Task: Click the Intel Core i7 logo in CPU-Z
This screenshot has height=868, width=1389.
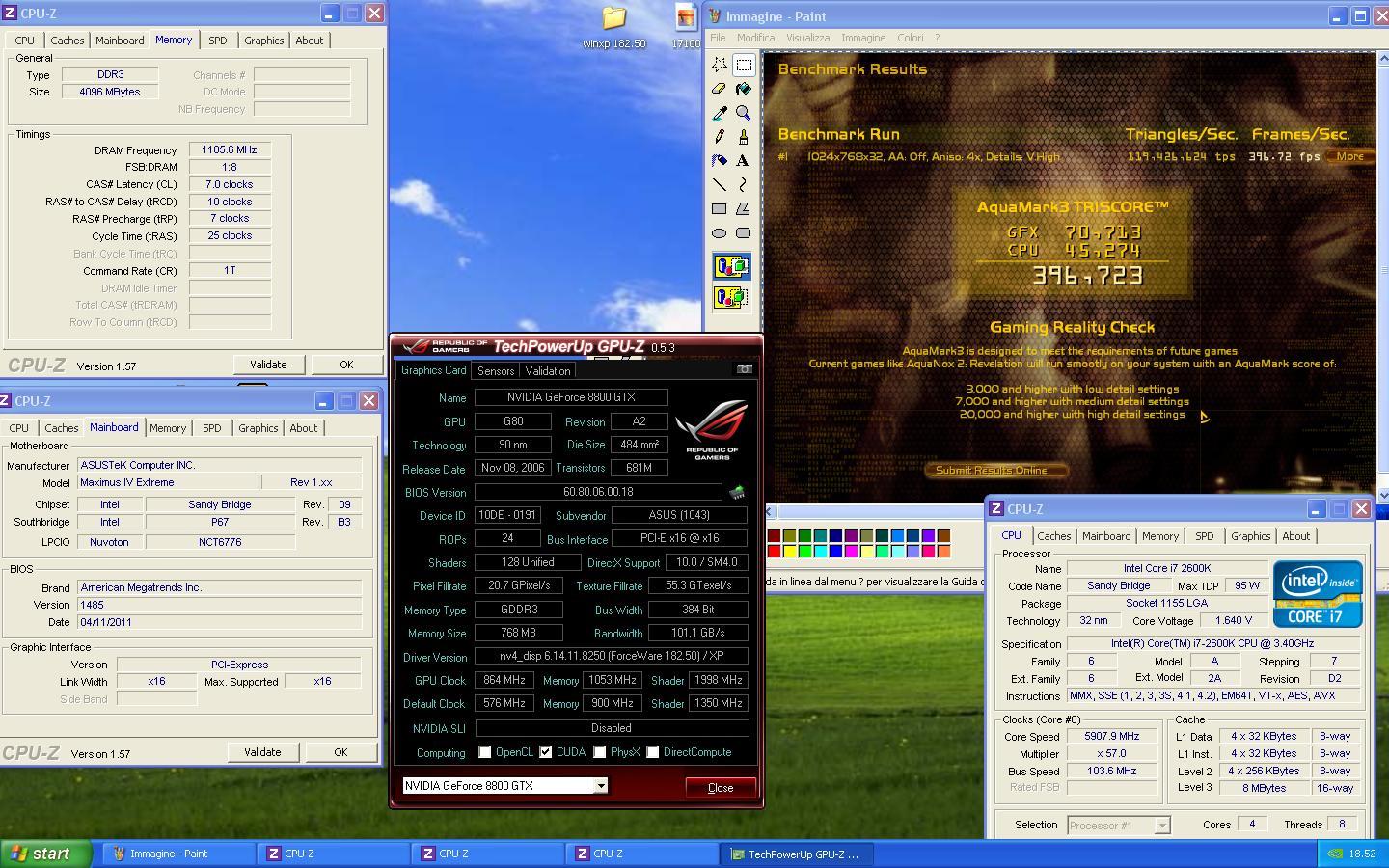Action: pyautogui.click(x=1318, y=594)
